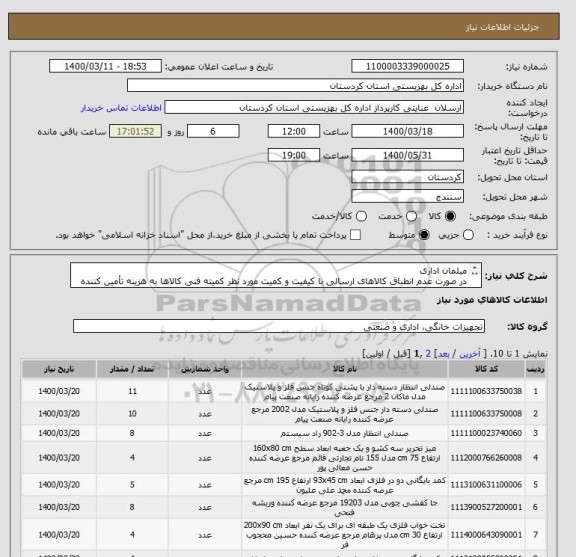Click product code 1111100633750038

(x=486, y=391)
